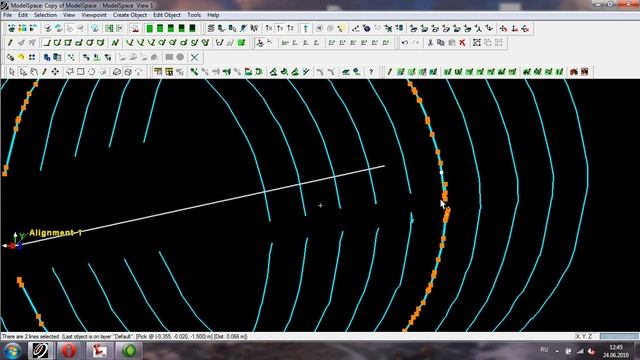
Task: Click the RU language indicator
Action: [x=544, y=350]
